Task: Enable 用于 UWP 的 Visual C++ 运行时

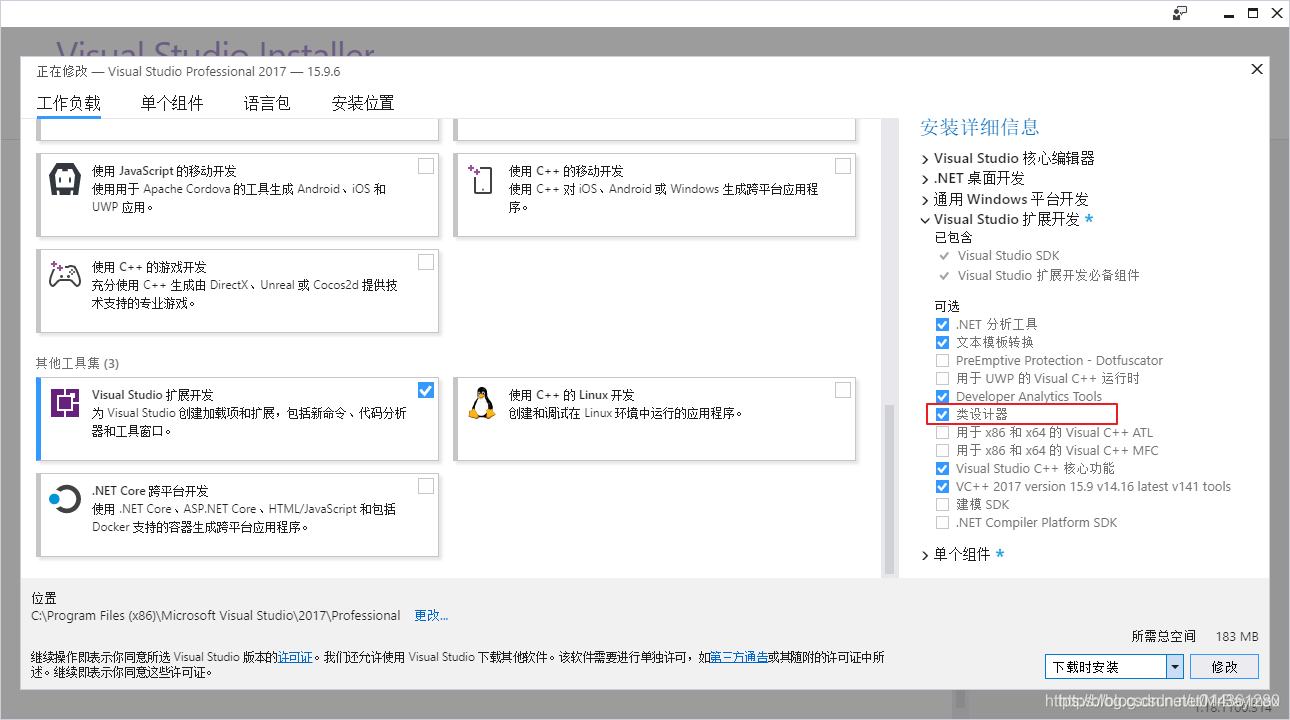Action: [942, 378]
